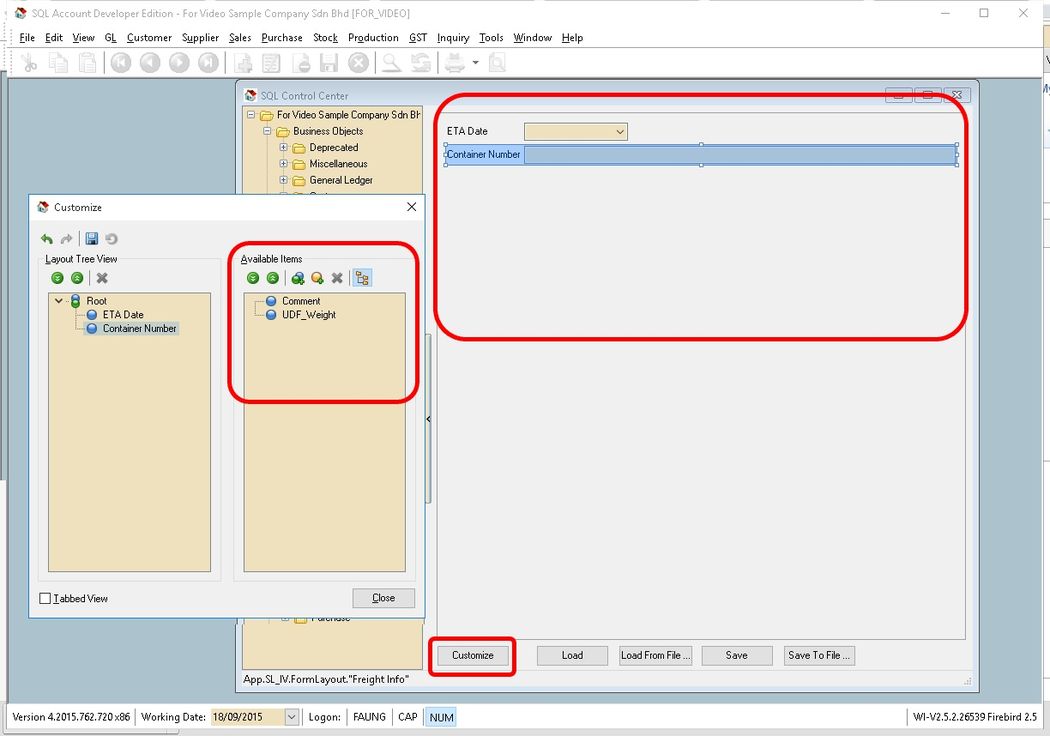Collapse the Root node in Layout Tree View
The height and width of the screenshot is (736, 1050).
[60, 301]
